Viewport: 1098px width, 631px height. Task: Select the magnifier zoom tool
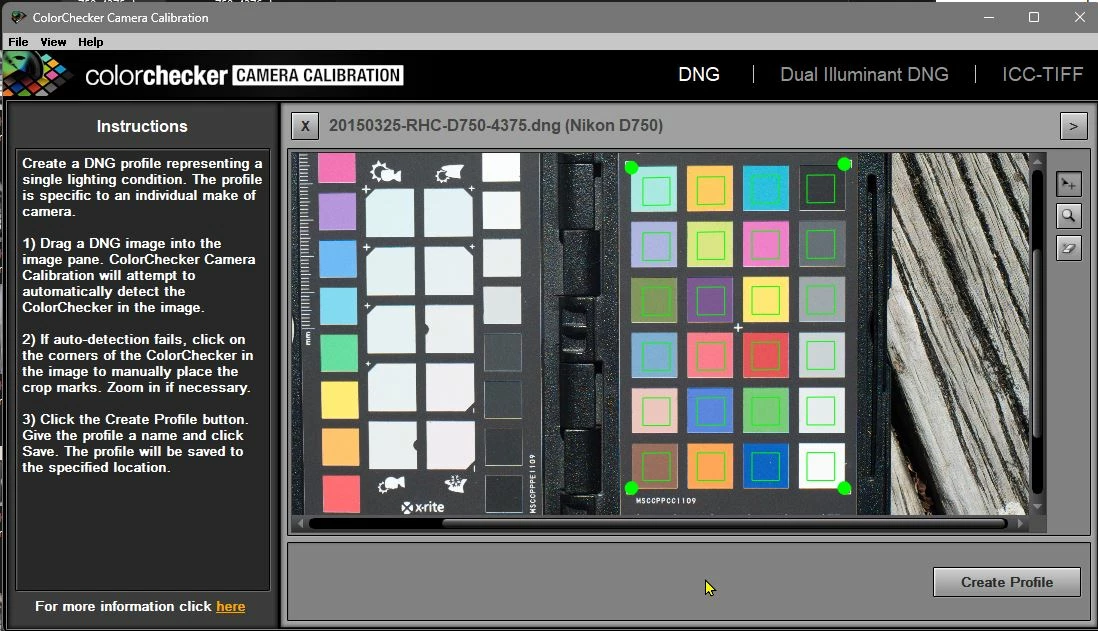[x=1069, y=216]
